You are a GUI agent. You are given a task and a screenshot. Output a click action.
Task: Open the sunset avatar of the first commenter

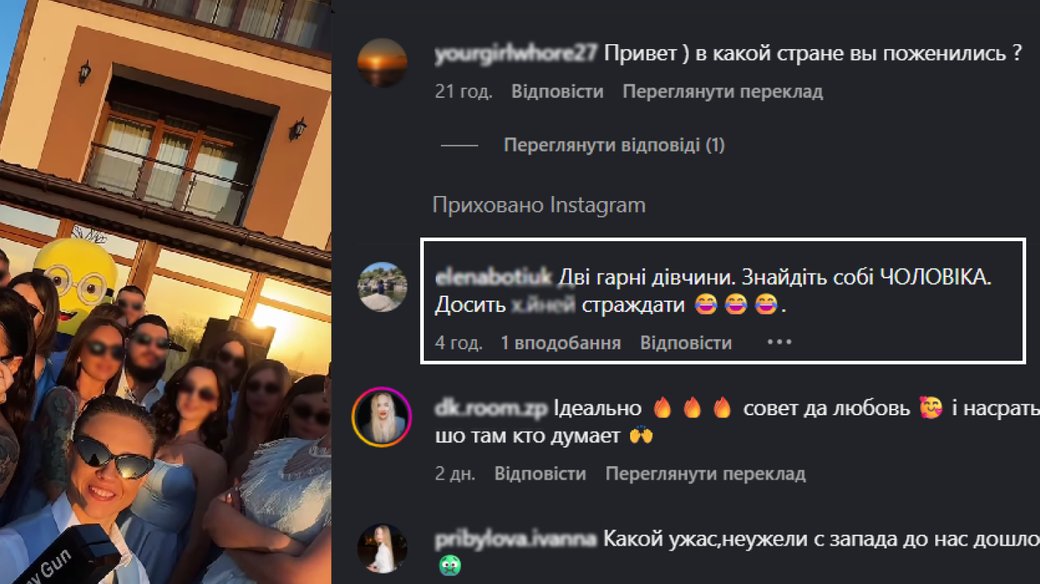[x=382, y=63]
